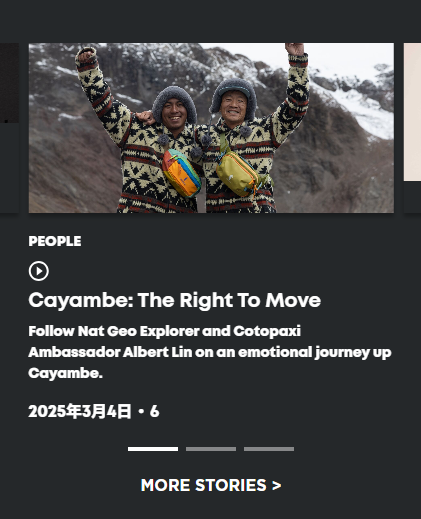Screen dimensions: 421x519
Task: Click the 2025年3月4日 publish date
Action: pos(80,411)
